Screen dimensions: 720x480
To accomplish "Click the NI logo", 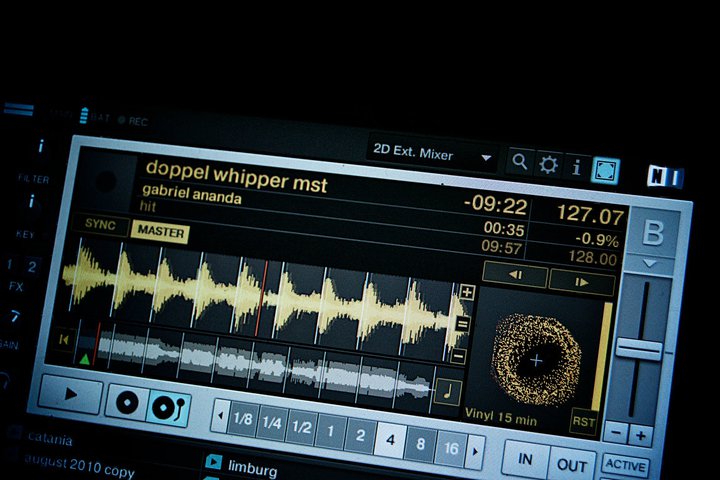I will [x=664, y=177].
